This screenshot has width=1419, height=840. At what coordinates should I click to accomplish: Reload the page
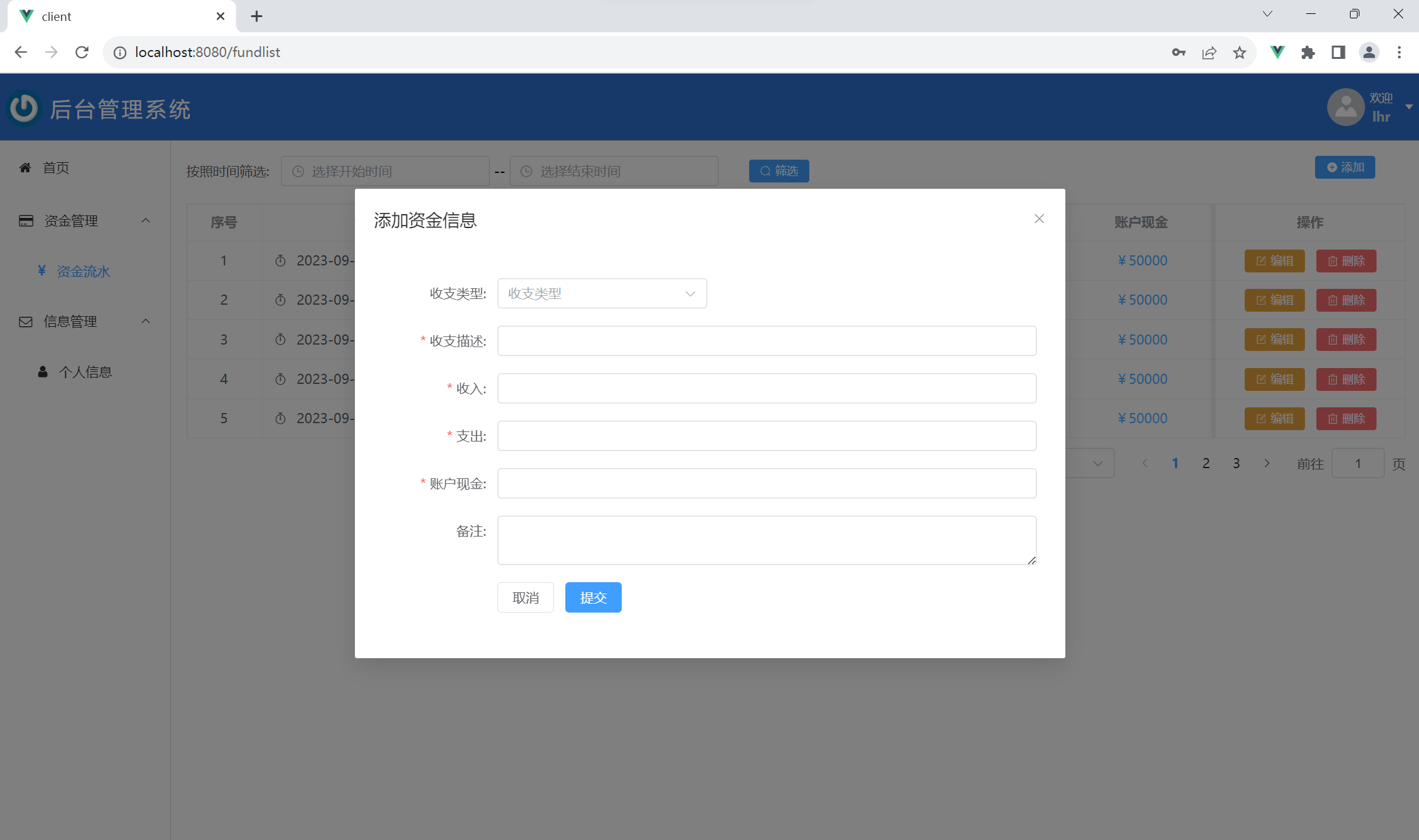pyautogui.click(x=82, y=53)
